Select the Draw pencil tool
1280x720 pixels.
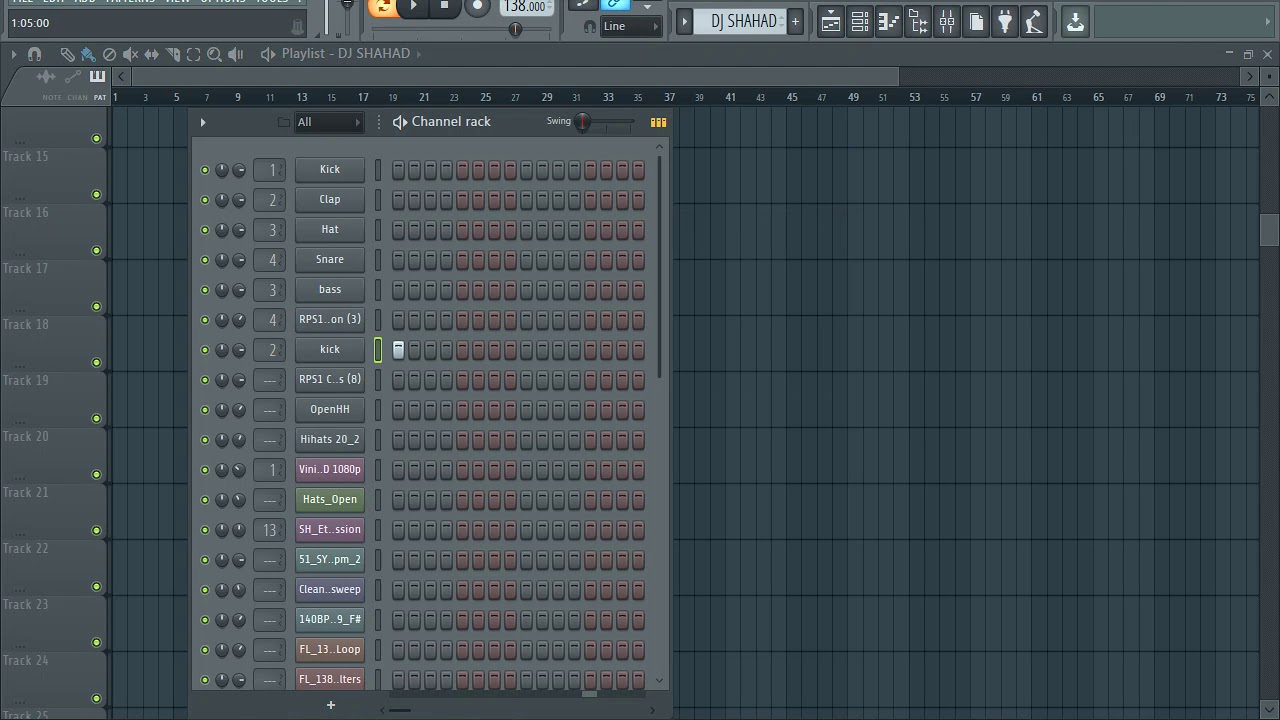[67, 54]
